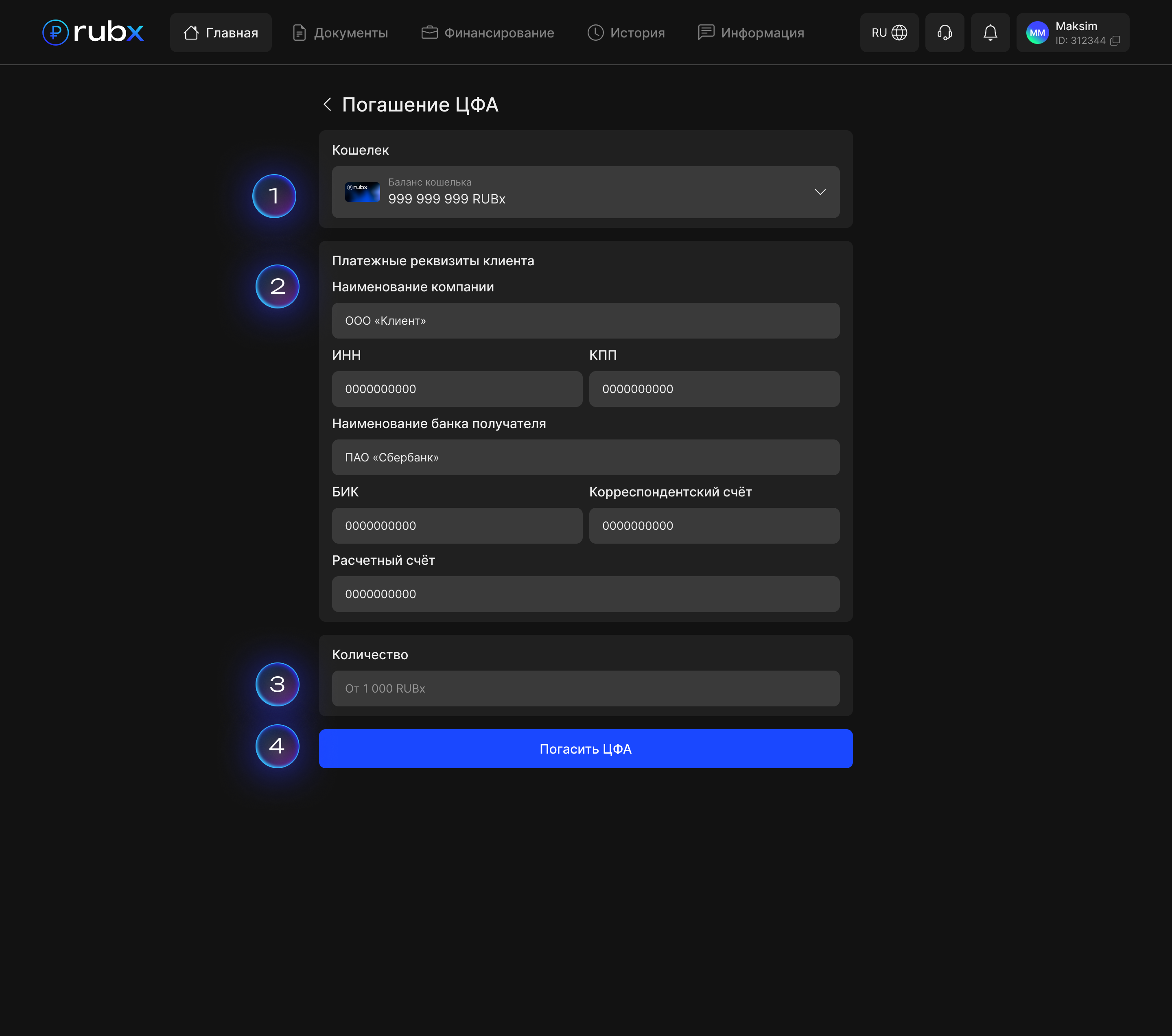Switch language with RU globe button
The image size is (1172, 1036).
[x=889, y=33]
